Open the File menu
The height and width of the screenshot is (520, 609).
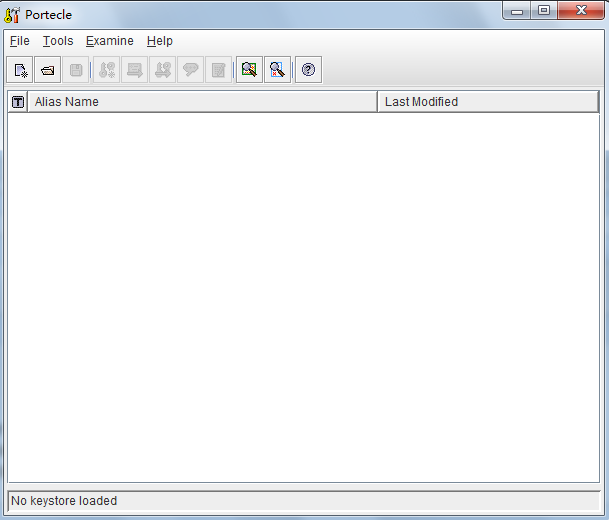click(x=19, y=41)
